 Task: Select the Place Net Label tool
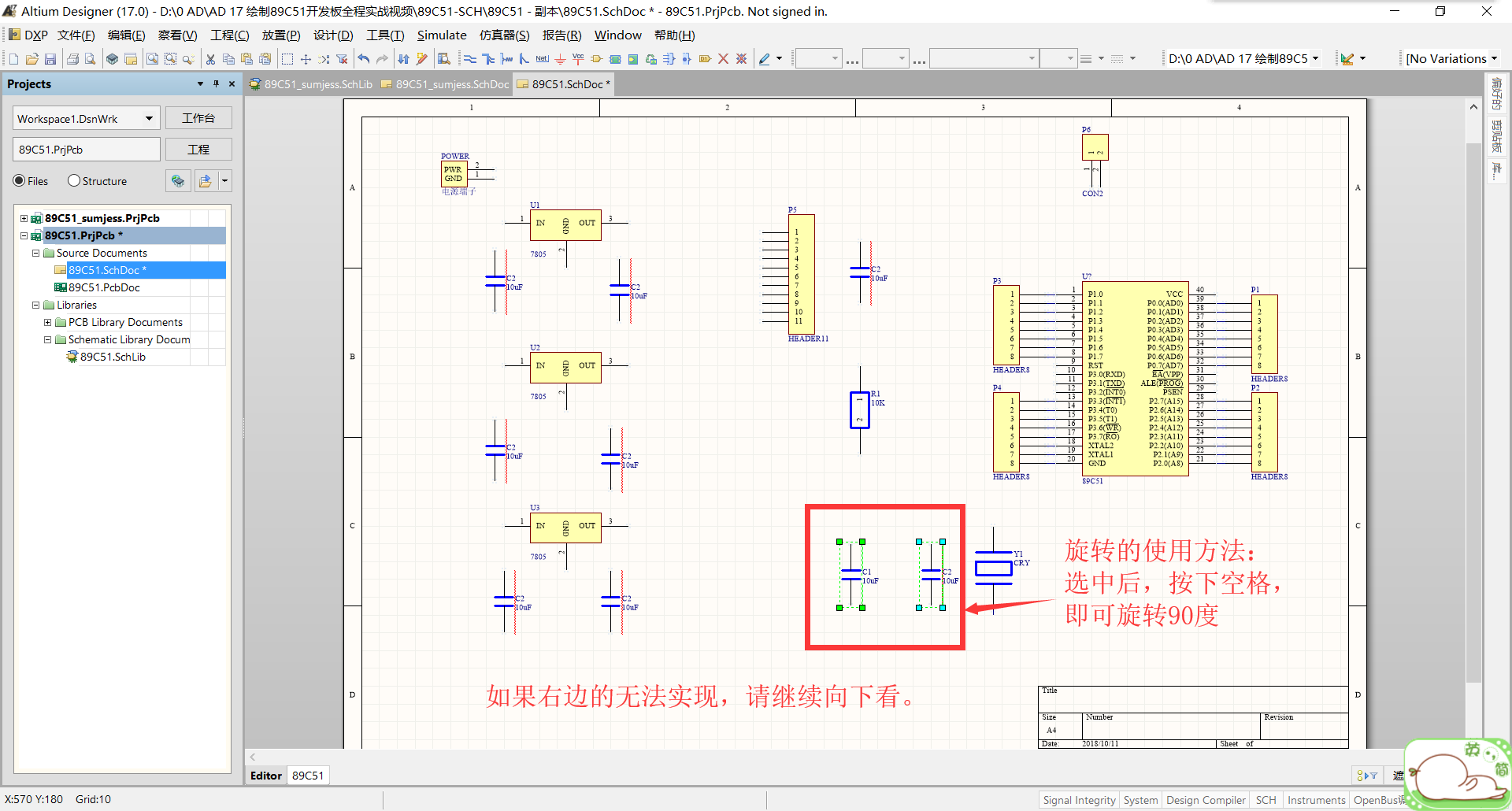[543, 59]
